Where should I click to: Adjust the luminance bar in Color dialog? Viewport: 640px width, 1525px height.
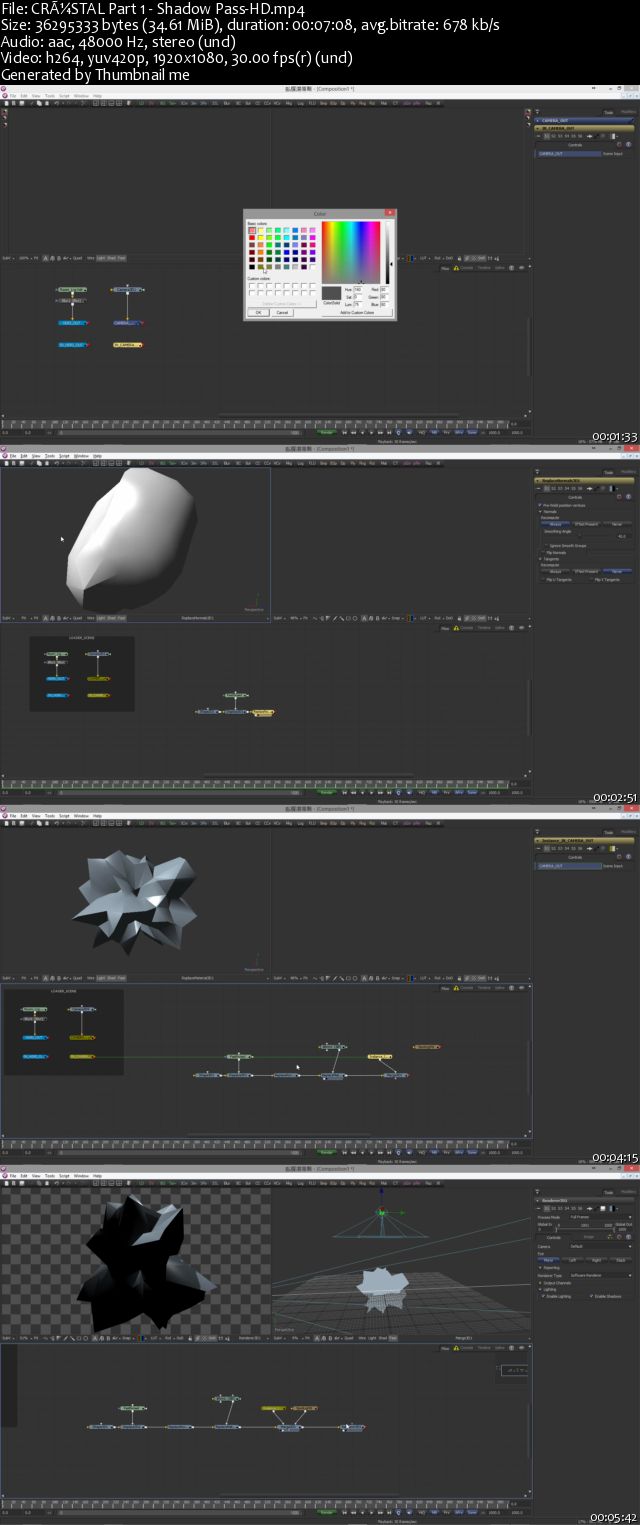coord(388,253)
